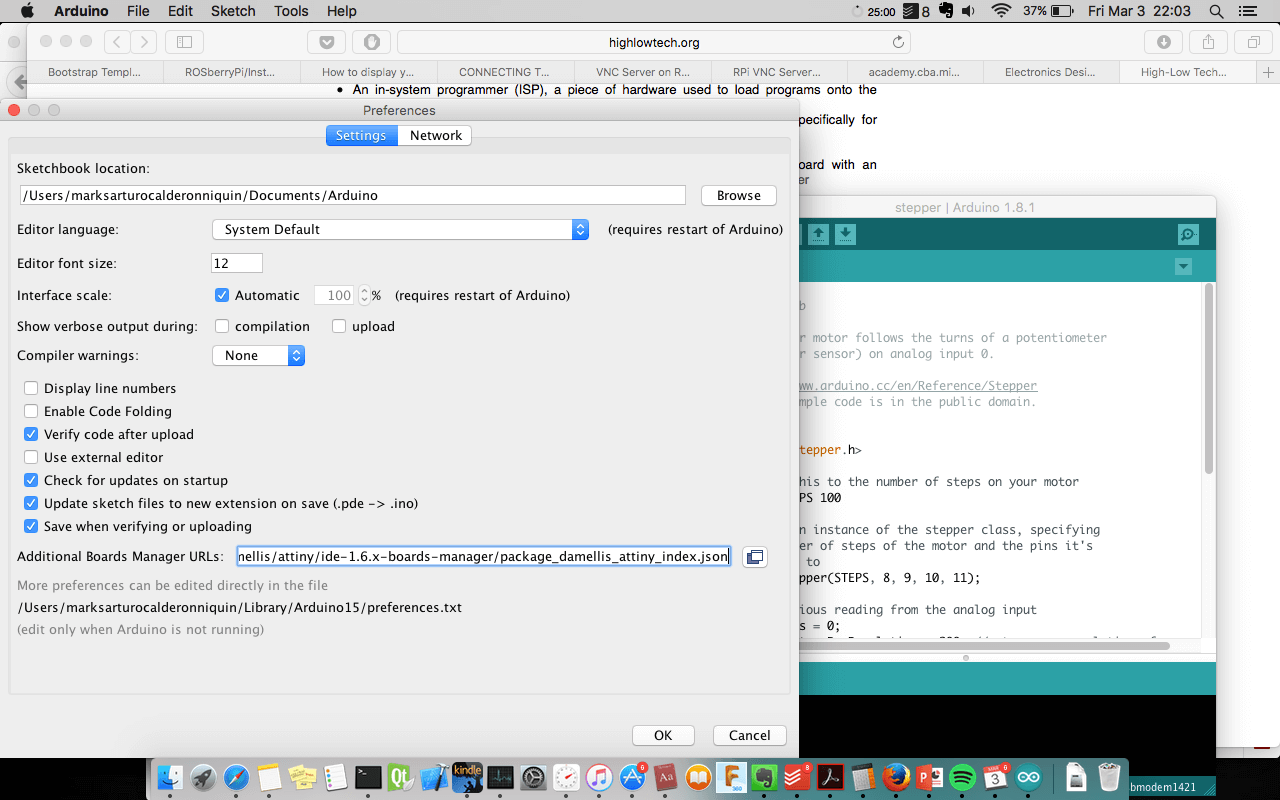The image size is (1280, 800).
Task: Open the Help menu
Action: [342, 11]
